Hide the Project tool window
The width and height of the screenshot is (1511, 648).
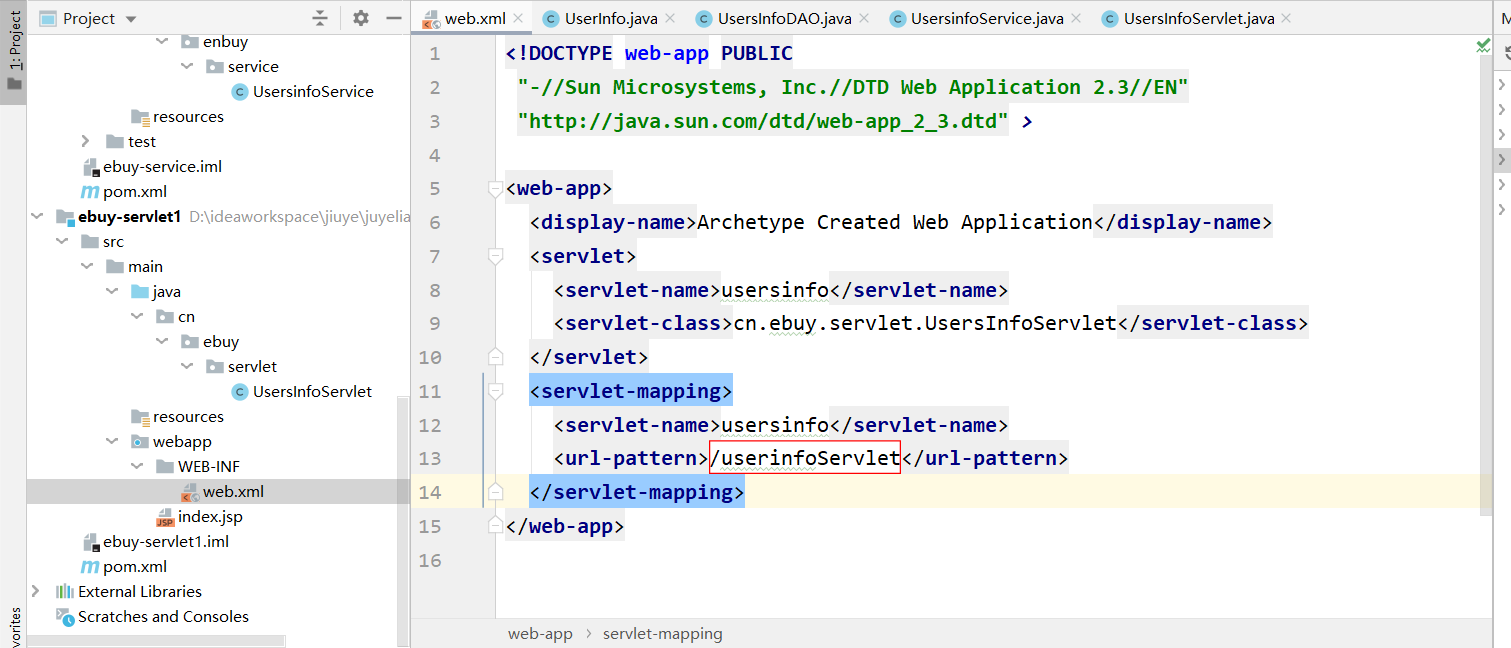(393, 19)
